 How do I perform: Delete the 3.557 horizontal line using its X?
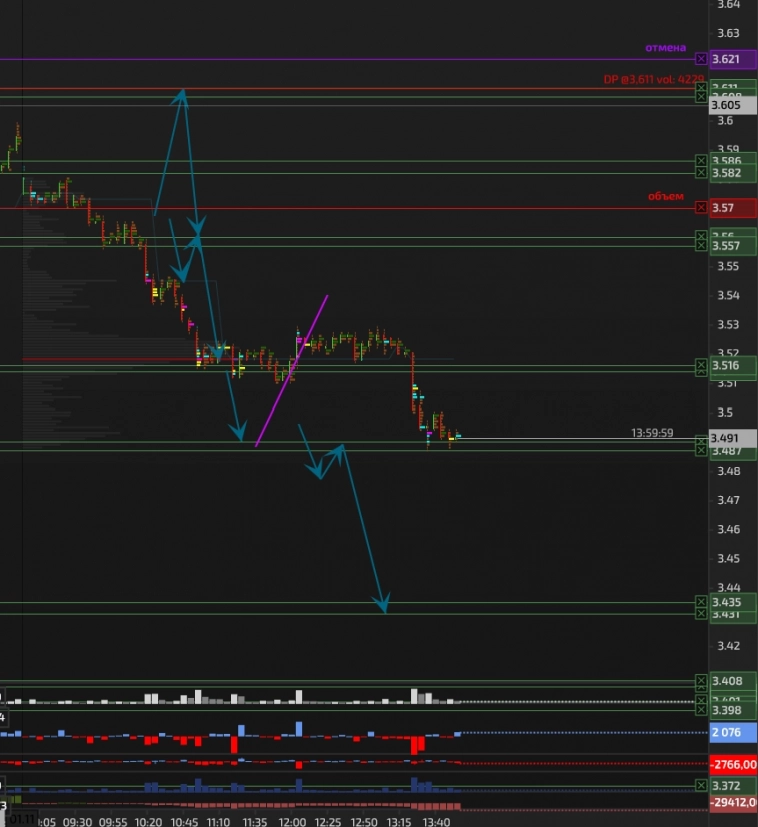coord(701,246)
